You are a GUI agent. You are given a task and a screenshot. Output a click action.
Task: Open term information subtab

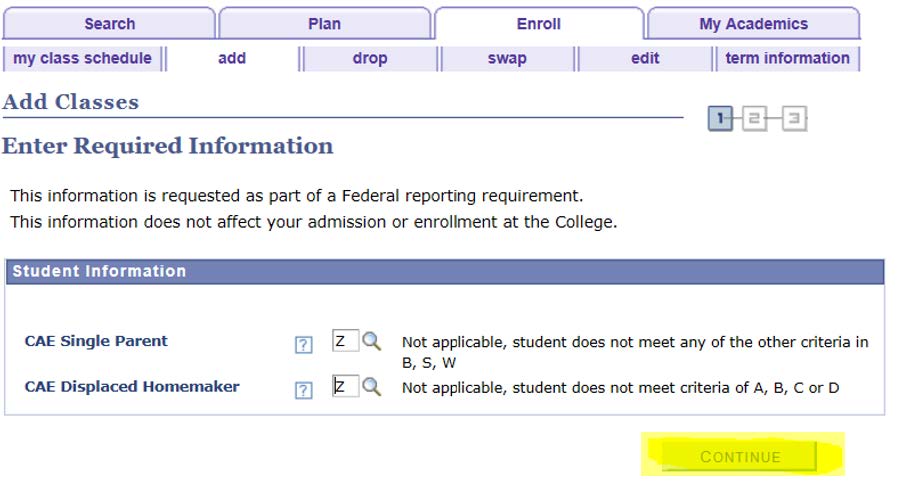click(x=787, y=58)
